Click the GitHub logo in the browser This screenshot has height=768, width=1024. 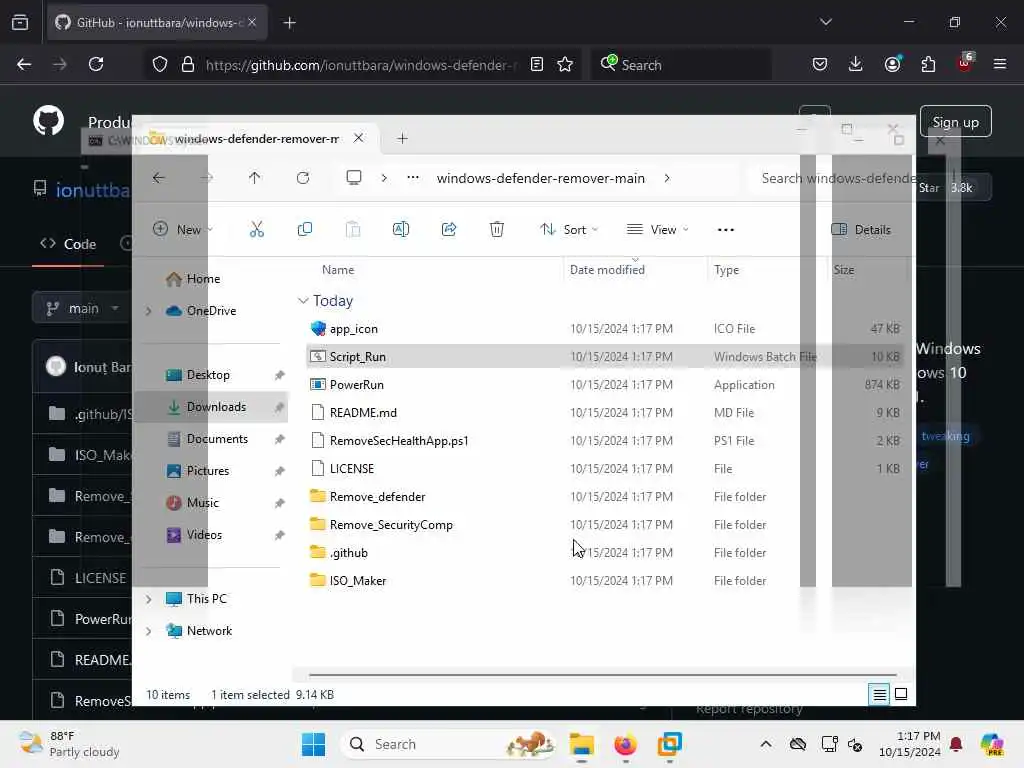coord(49,121)
